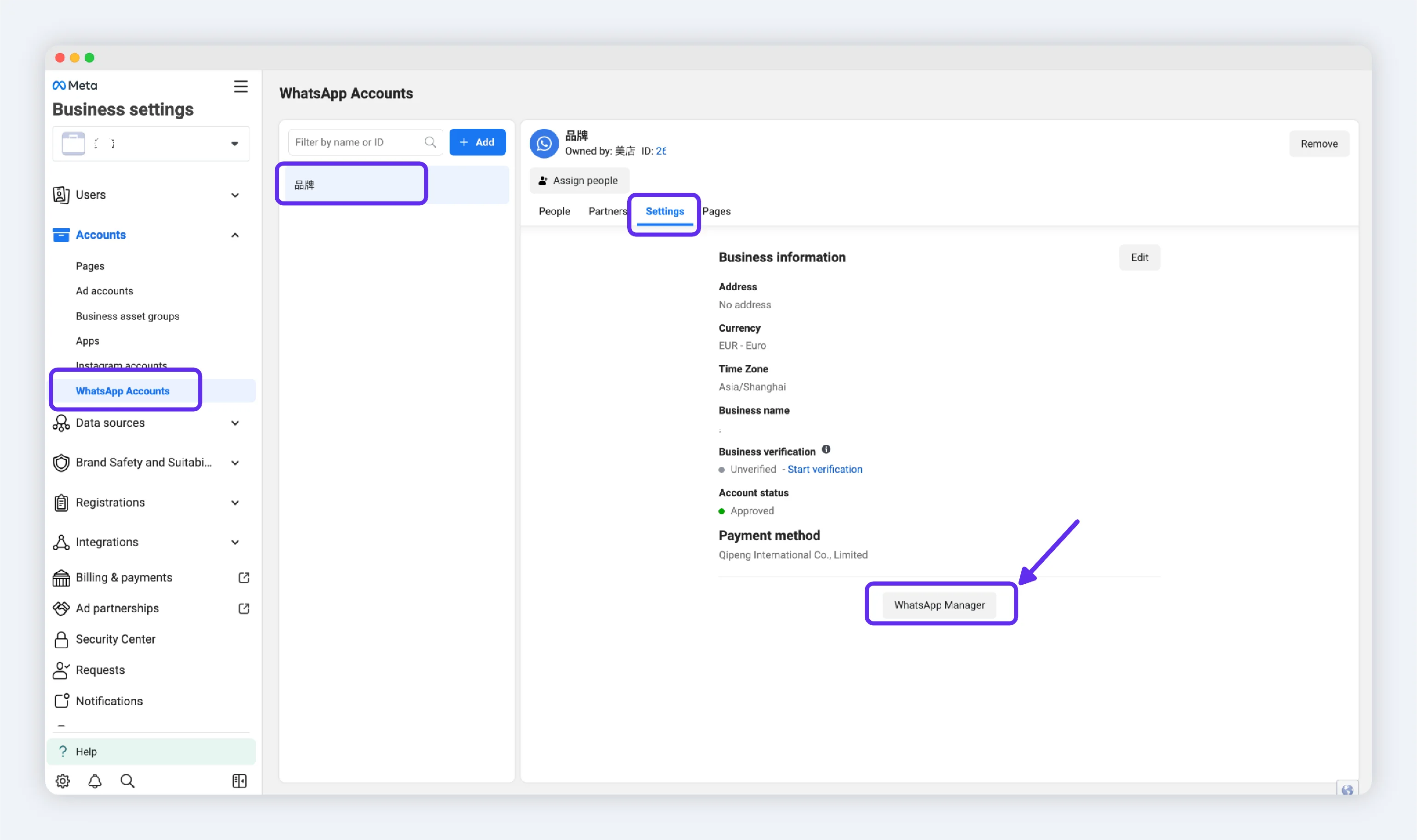Open Business asset groups in sidebar

pyautogui.click(x=127, y=316)
